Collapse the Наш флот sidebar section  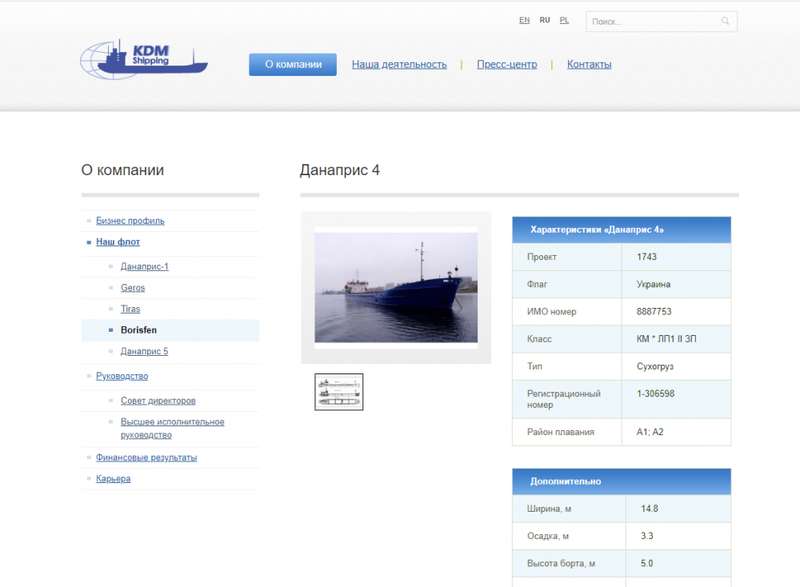pos(118,242)
